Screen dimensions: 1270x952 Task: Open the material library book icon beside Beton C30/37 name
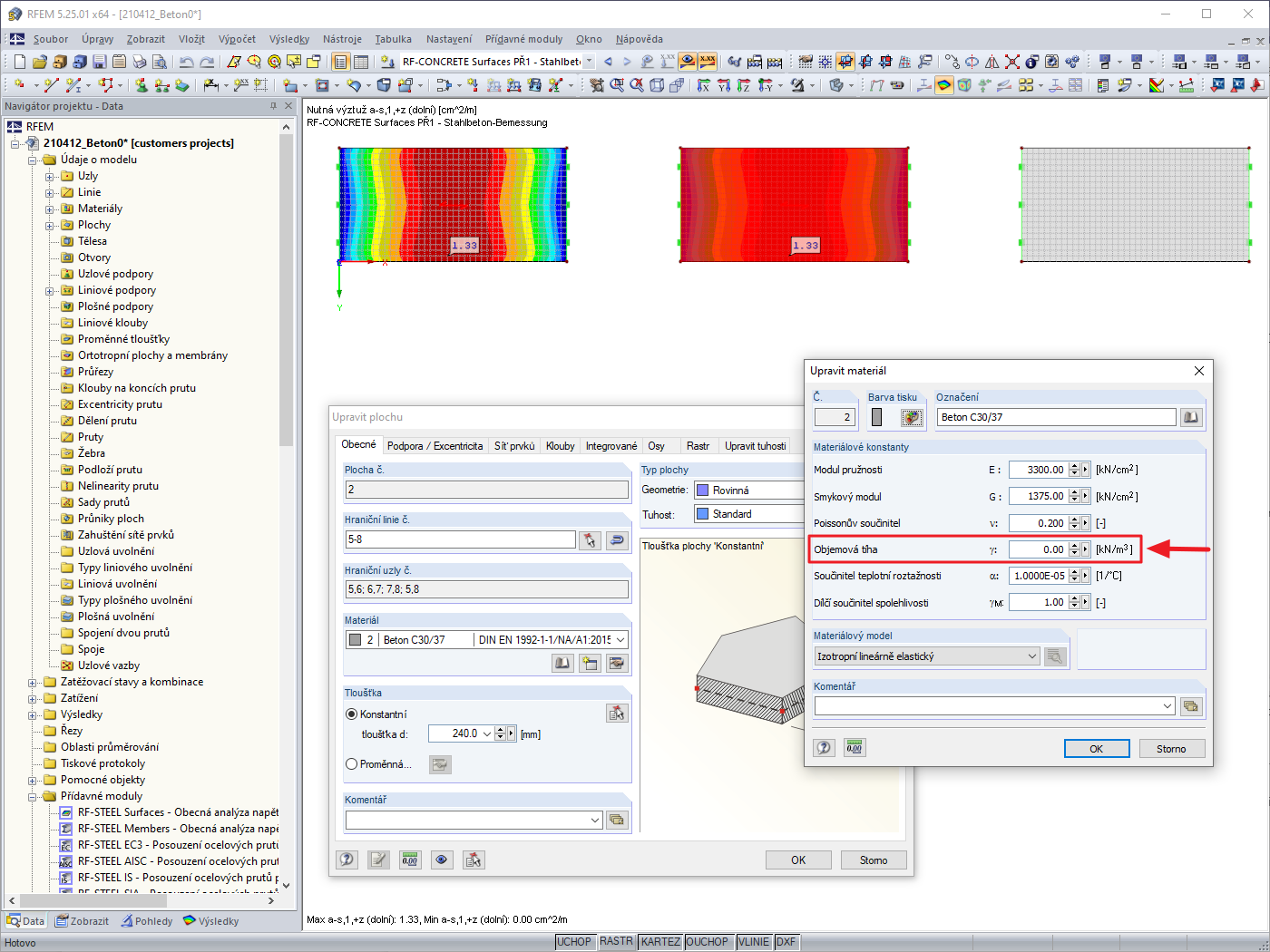(1190, 417)
